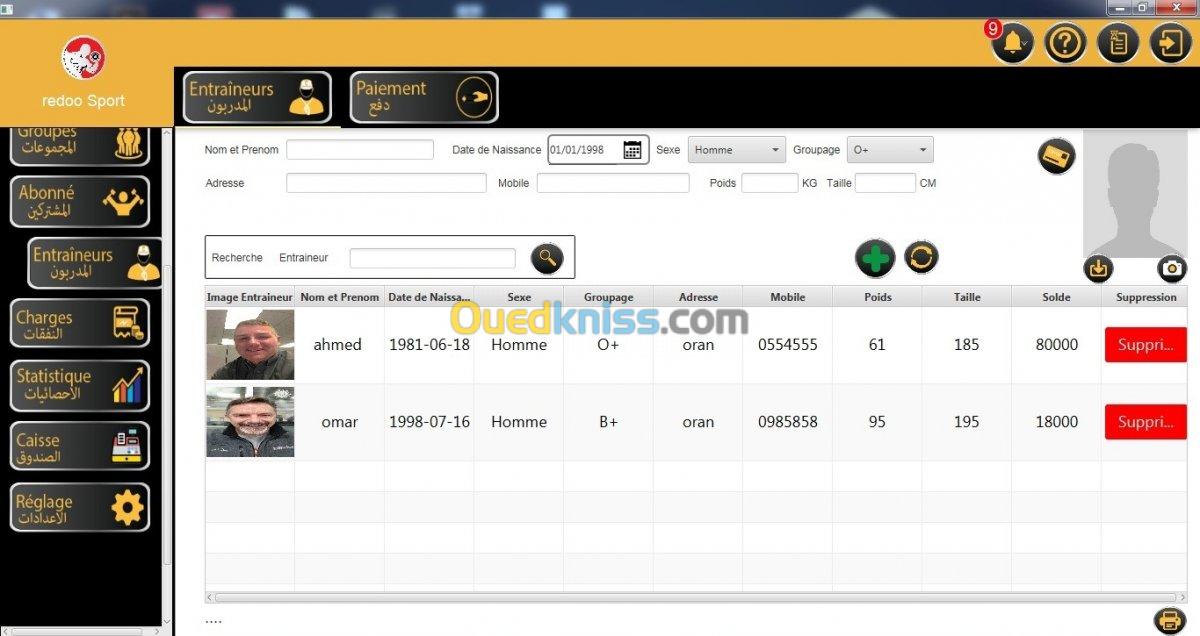Image resolution: width=1200 pixels, height=636 pixels.
Task: Click the logout exit icon
Action: tap(1170, 43)
